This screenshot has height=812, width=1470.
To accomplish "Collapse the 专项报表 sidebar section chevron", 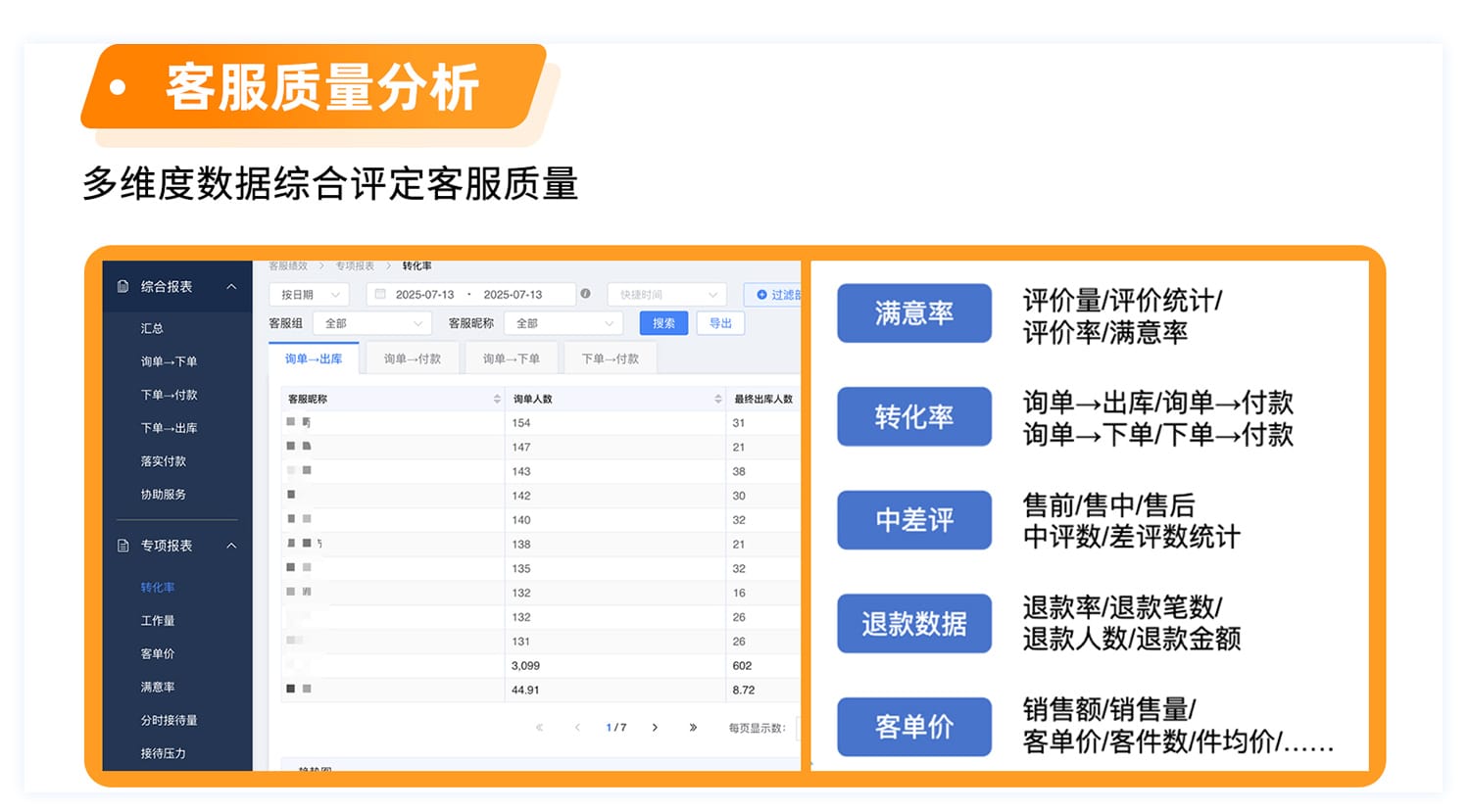I will (231, 546).
